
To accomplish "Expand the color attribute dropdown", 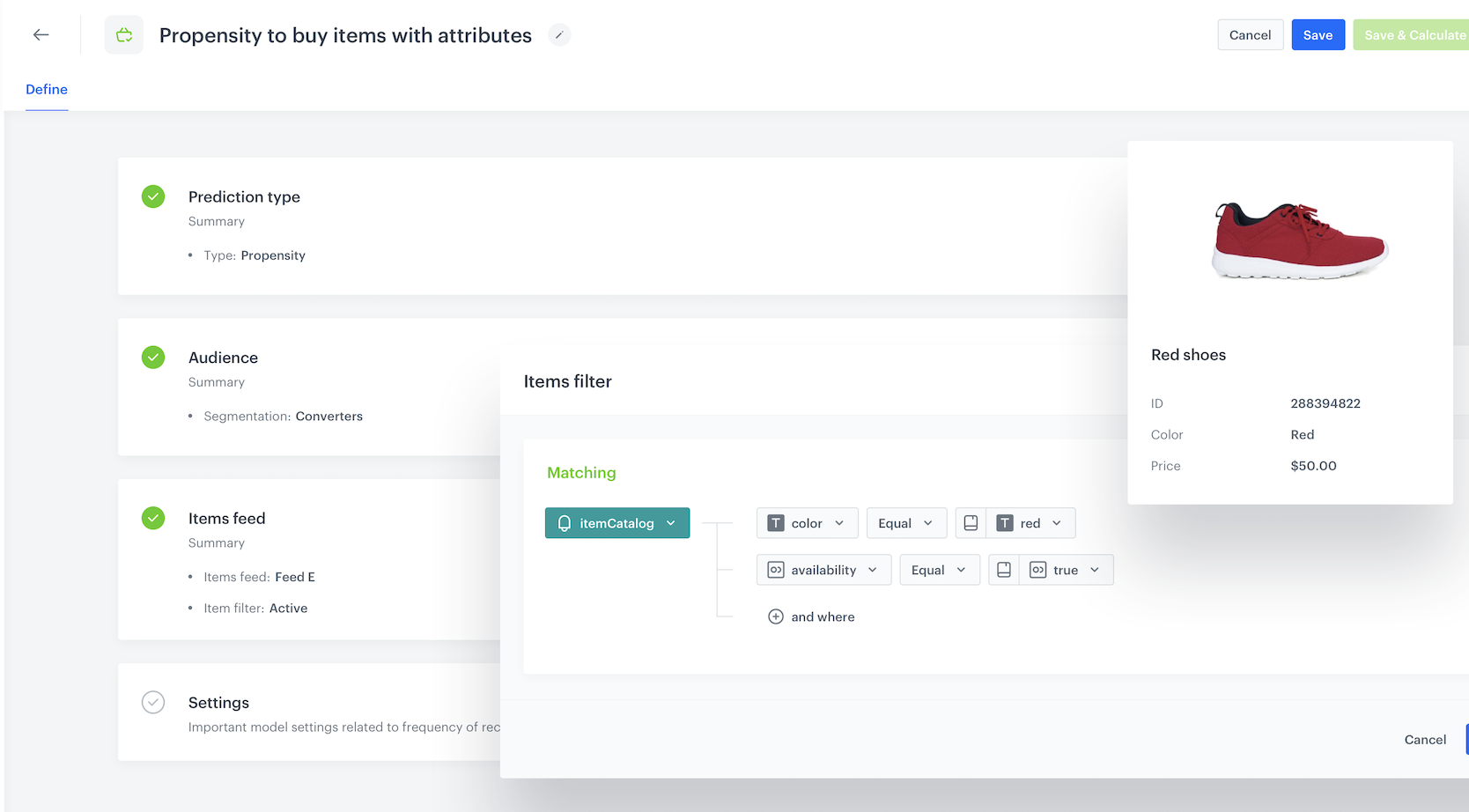I will pyautogui.click(x=838, y=523).
